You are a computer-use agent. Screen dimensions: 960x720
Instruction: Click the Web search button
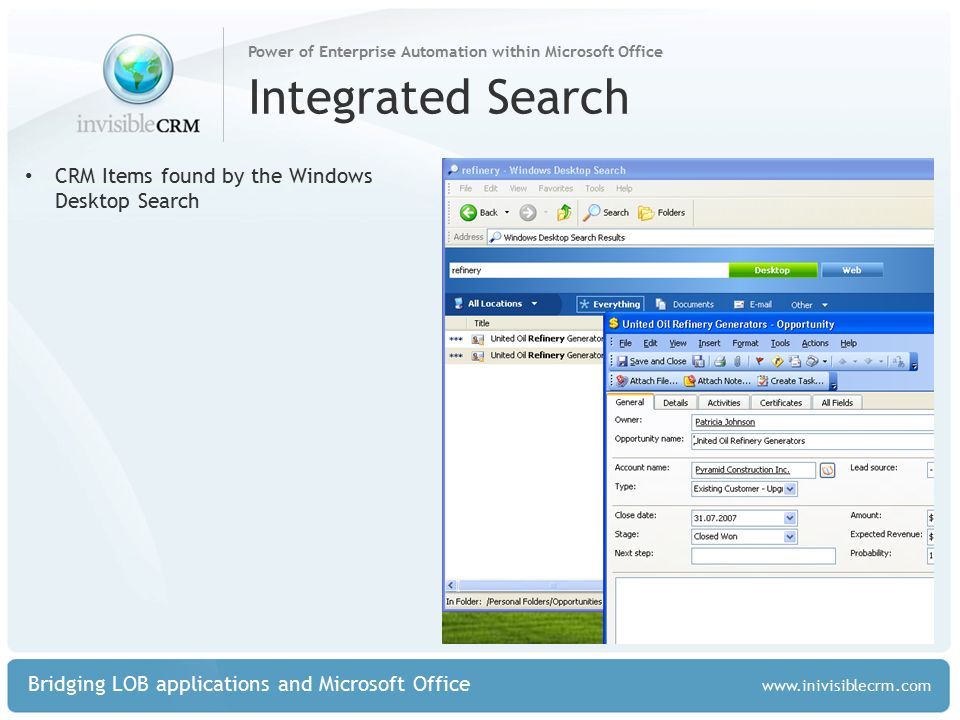click(x=852, y=270)
